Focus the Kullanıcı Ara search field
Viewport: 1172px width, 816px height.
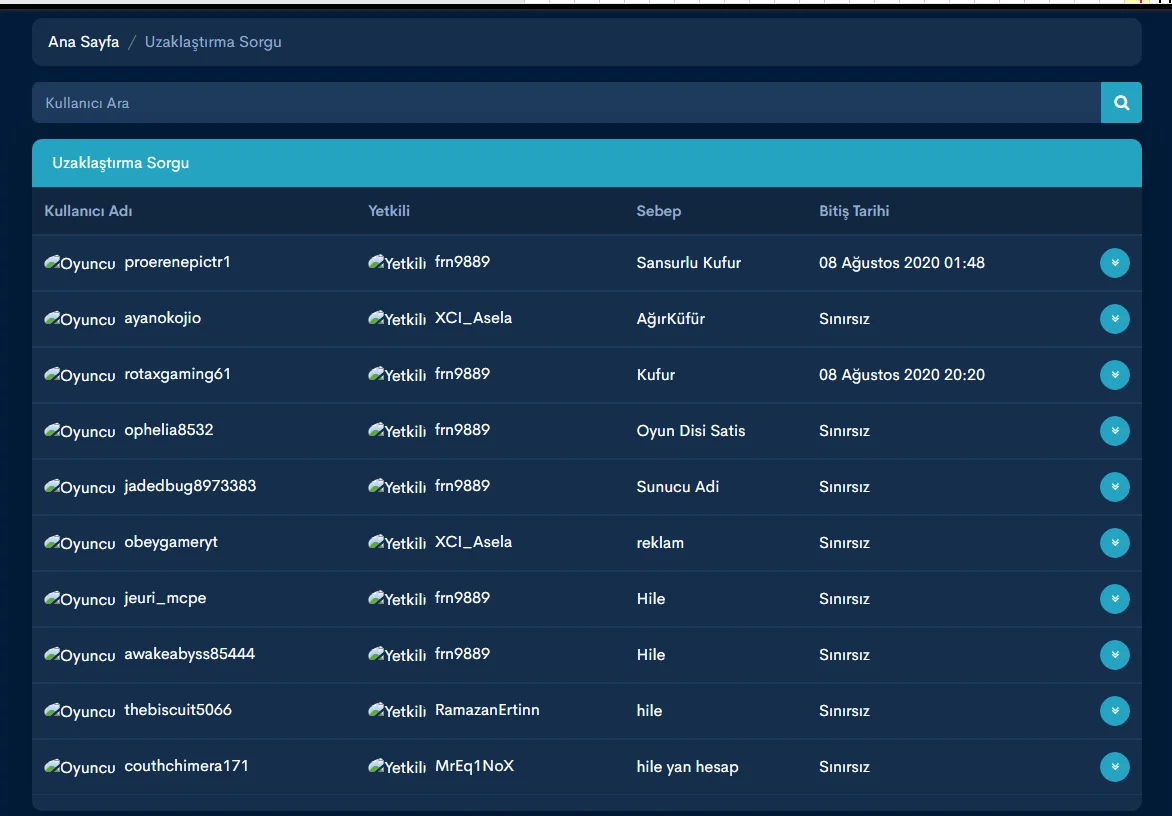coord(566,102)
